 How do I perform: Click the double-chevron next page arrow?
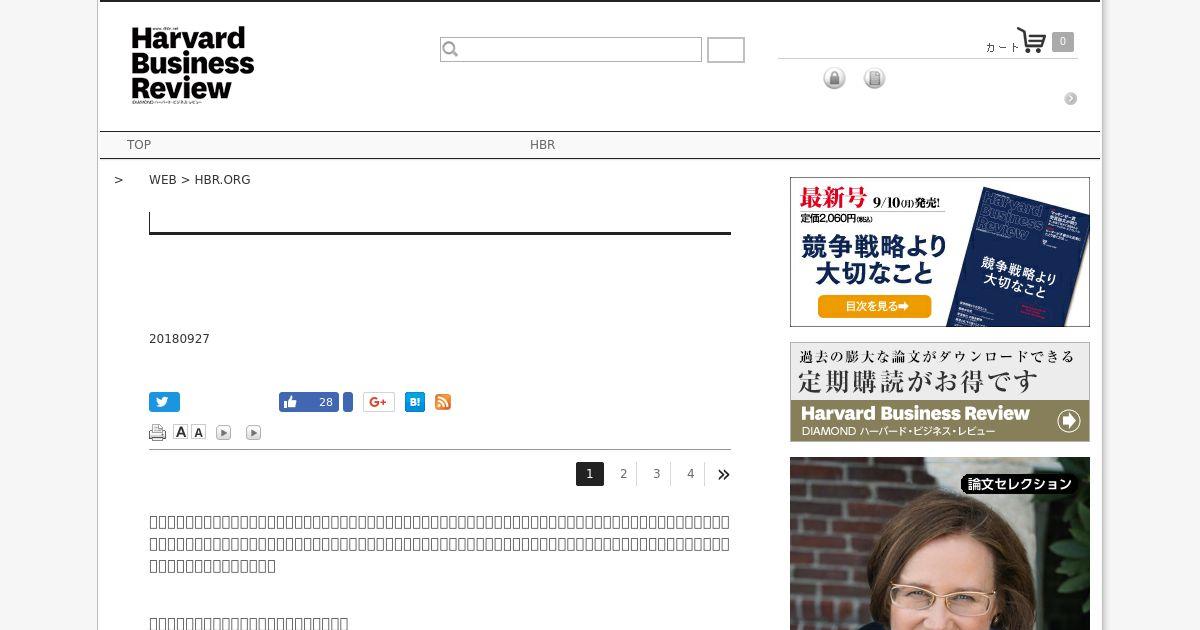723,474
